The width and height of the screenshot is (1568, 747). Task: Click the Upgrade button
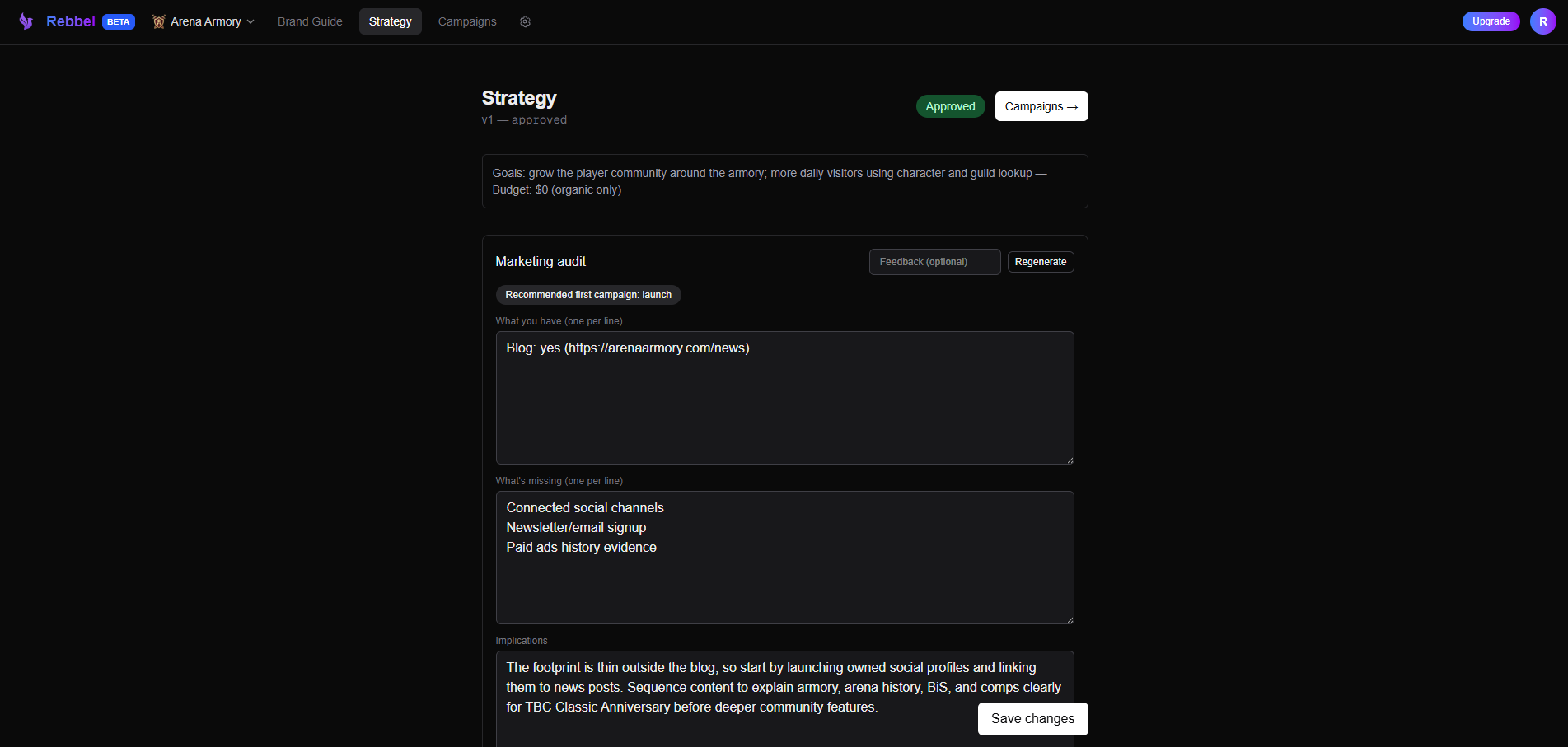tap(1491, 21)
